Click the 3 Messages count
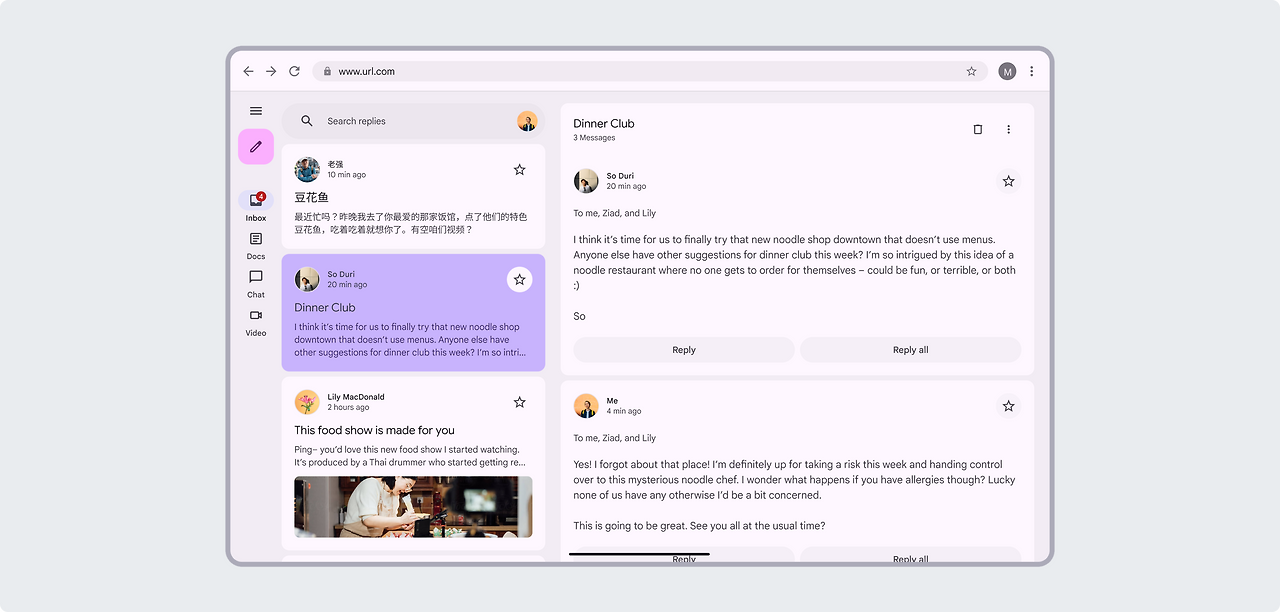Viewport: 1280px width, 612px height. point(594,138)
